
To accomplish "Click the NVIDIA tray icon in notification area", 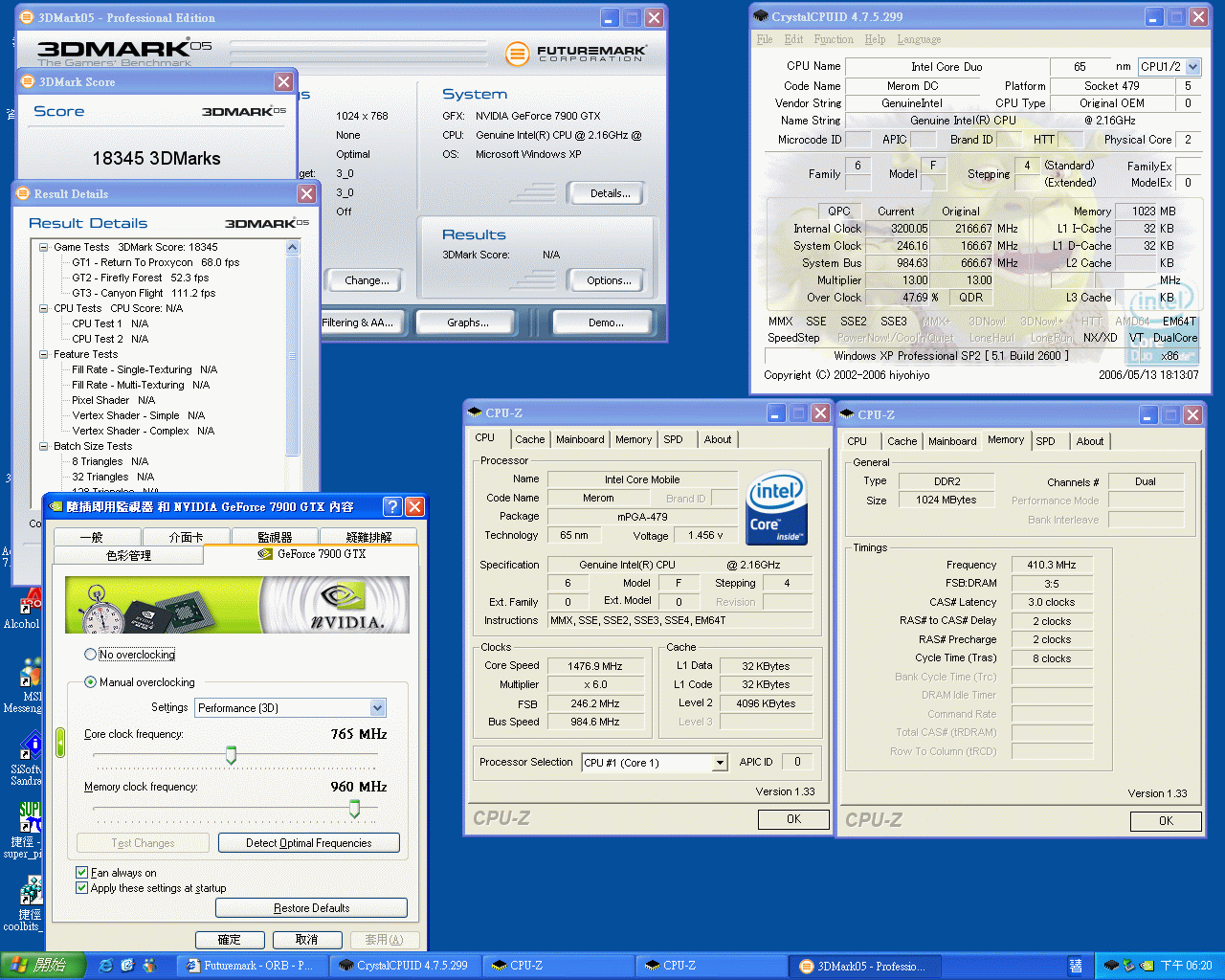I will pyautogui.click(x=1146, y=966).
